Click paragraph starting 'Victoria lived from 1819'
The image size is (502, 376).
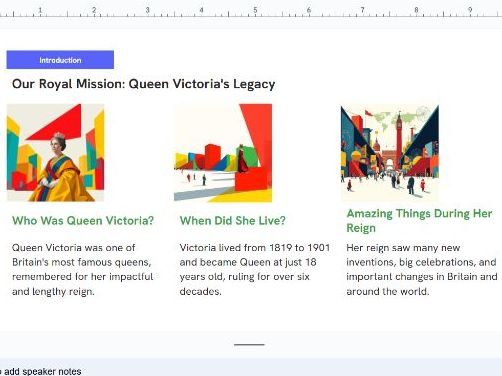(x=255, y=269)
